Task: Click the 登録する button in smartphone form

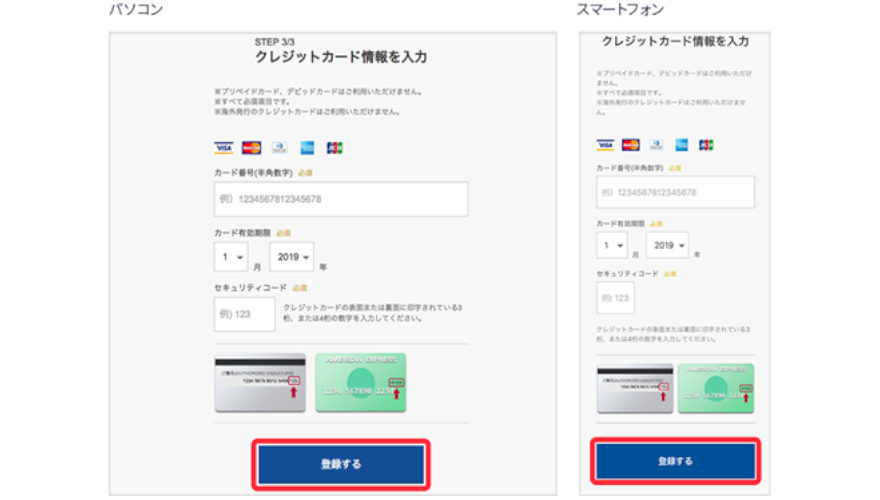Action: (675, 461)
